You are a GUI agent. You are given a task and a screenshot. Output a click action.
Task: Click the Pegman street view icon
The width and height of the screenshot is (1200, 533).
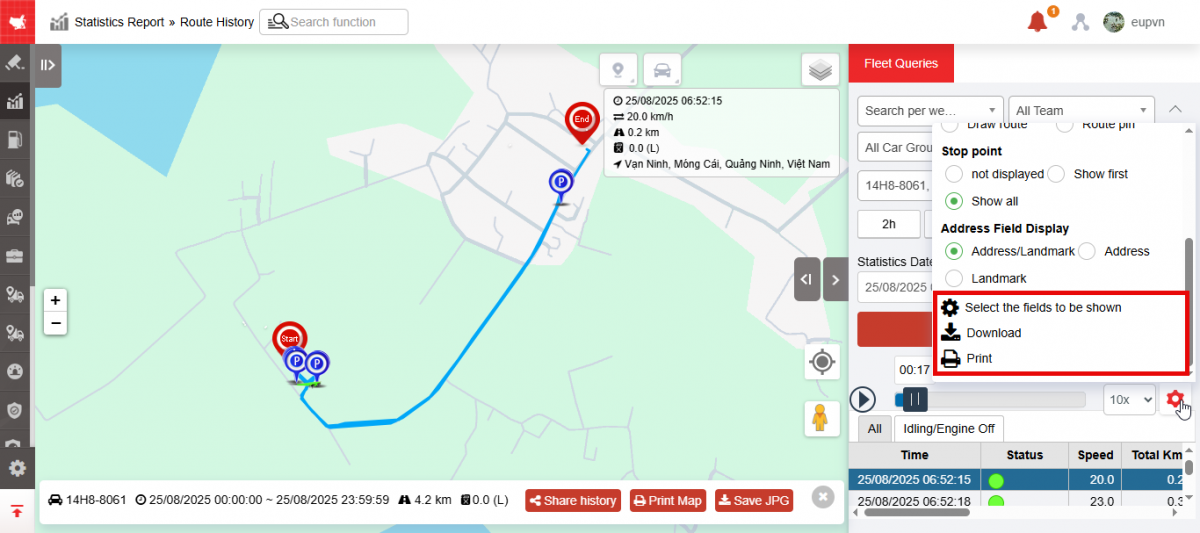(x=821, y=418)
